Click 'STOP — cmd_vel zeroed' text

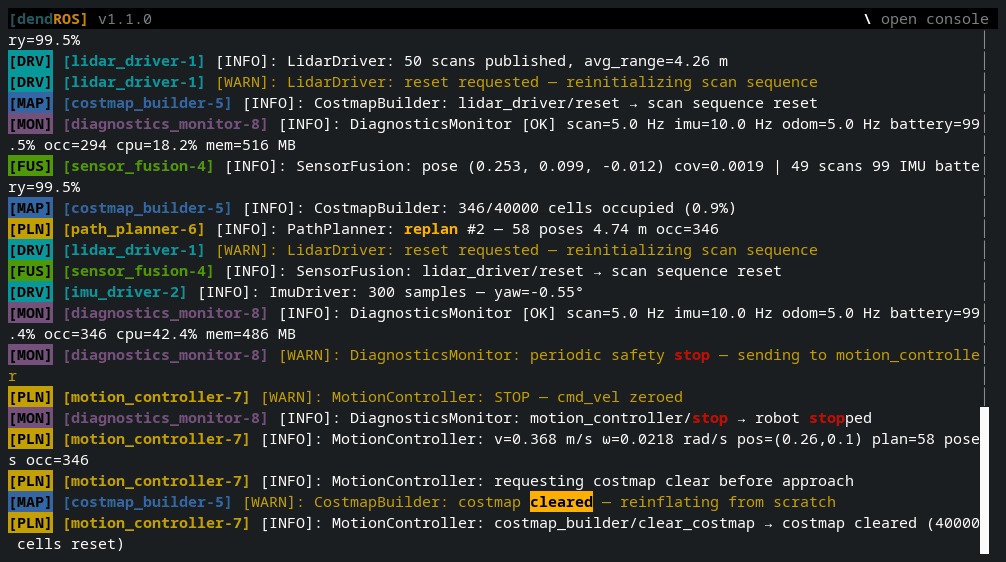coord(588,397)
